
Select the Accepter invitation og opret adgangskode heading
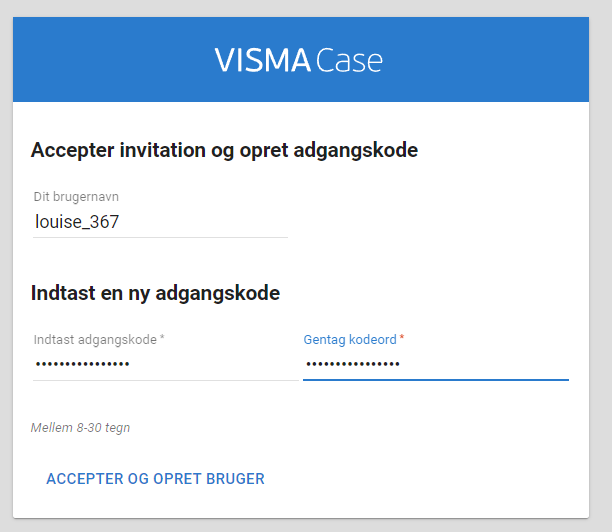point(224,151)
